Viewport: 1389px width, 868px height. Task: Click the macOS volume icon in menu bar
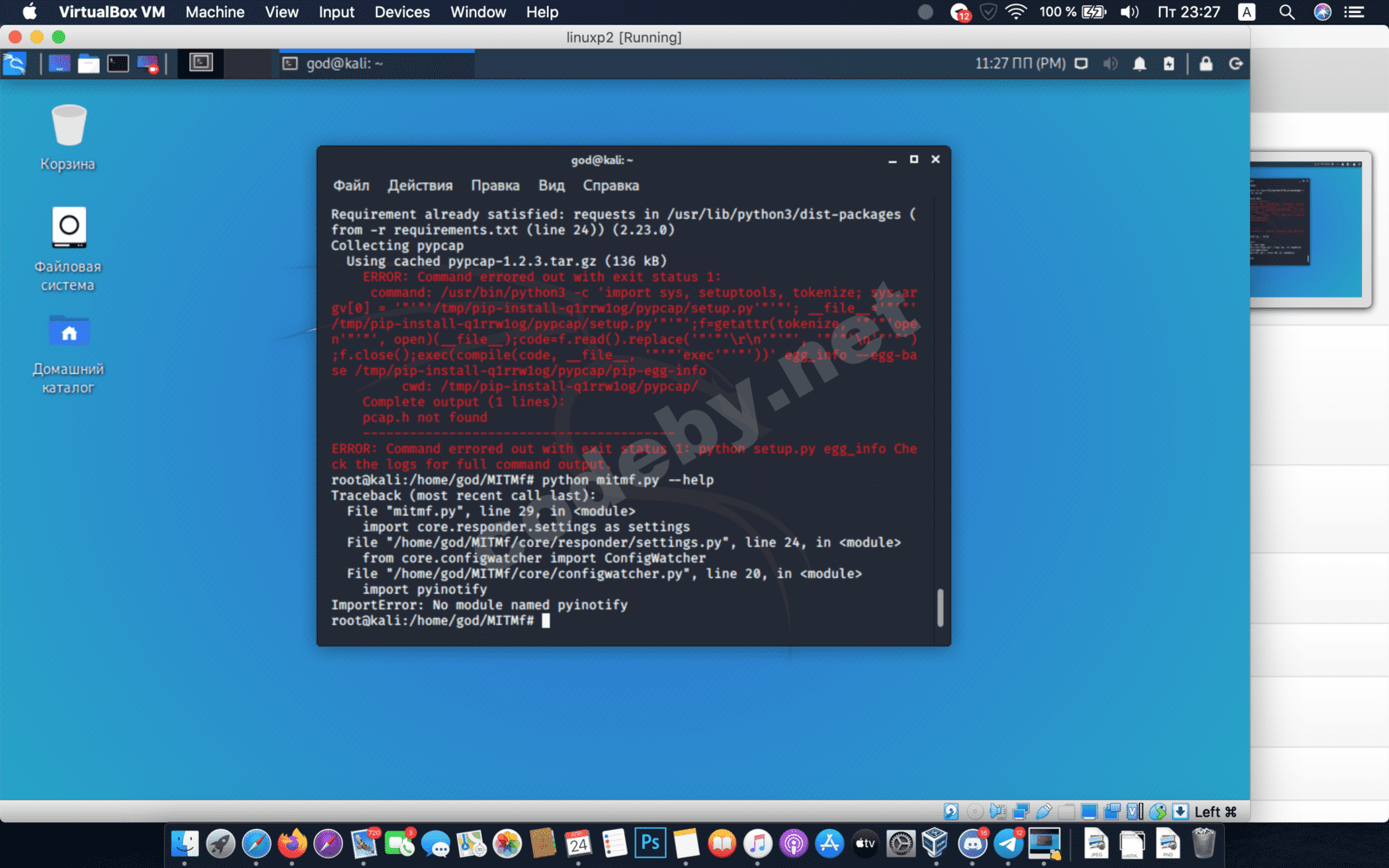pos(1129,12)
